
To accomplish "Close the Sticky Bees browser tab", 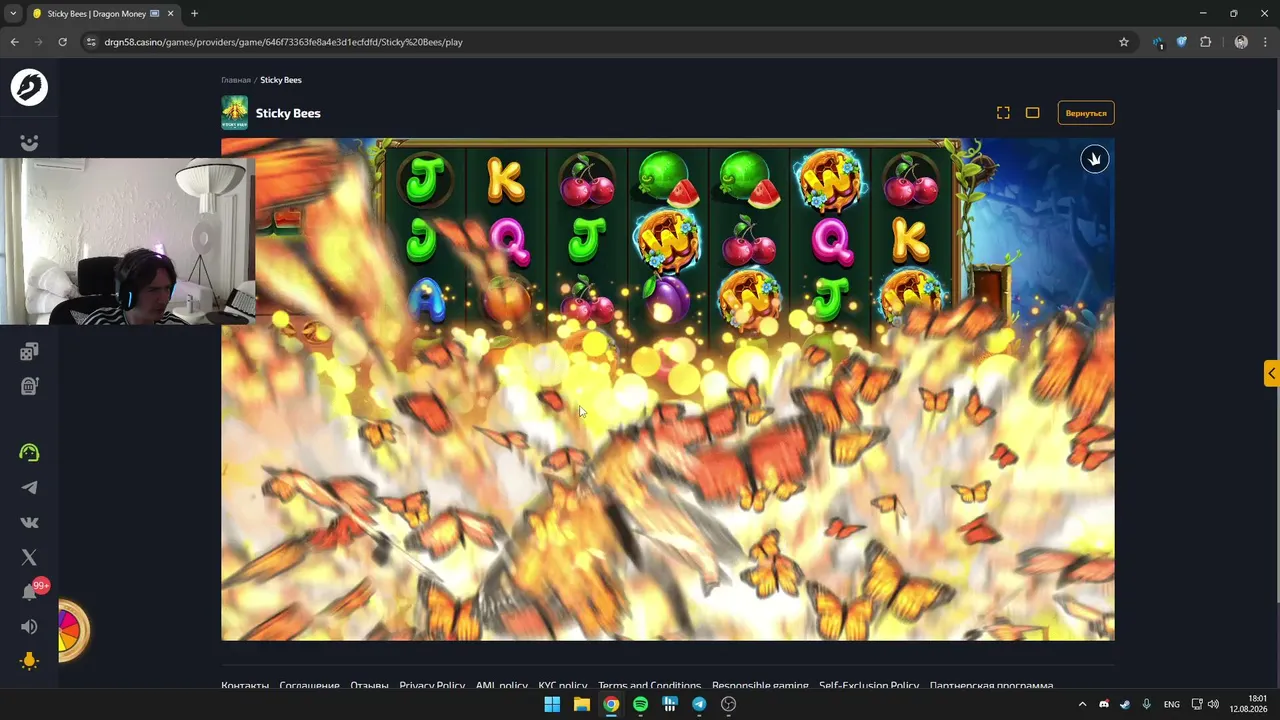I will click(171, 14).
